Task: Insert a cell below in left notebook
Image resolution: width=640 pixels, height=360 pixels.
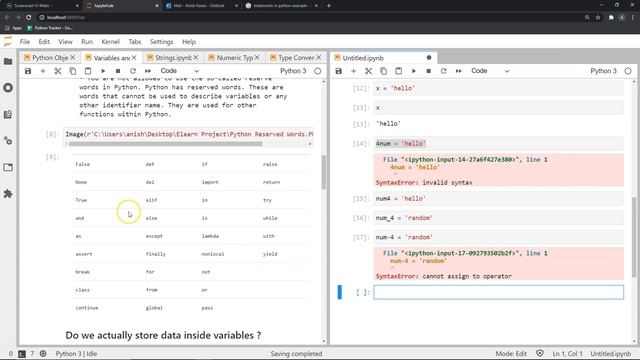Action: click(43, 71)
